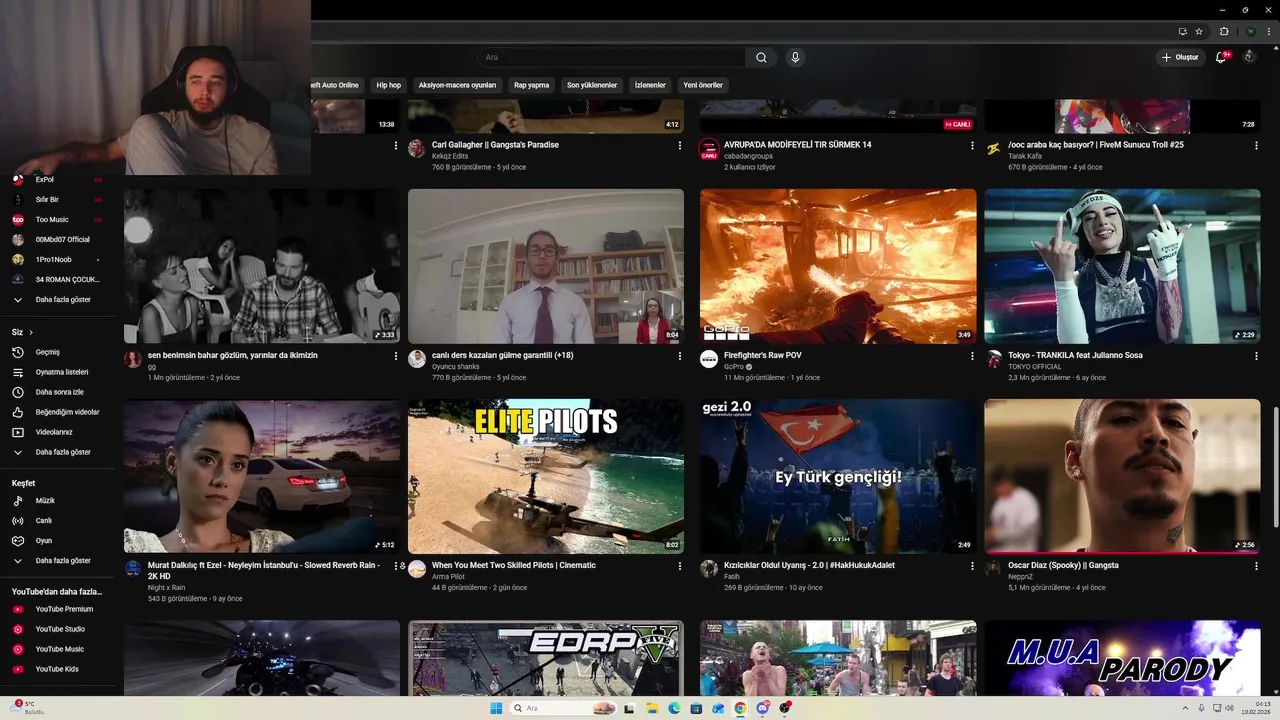The width and height of the screenshot is (1280, 720).
Task: Open the Arma Pilot channel avatar
Action: (x=417, y=569)
